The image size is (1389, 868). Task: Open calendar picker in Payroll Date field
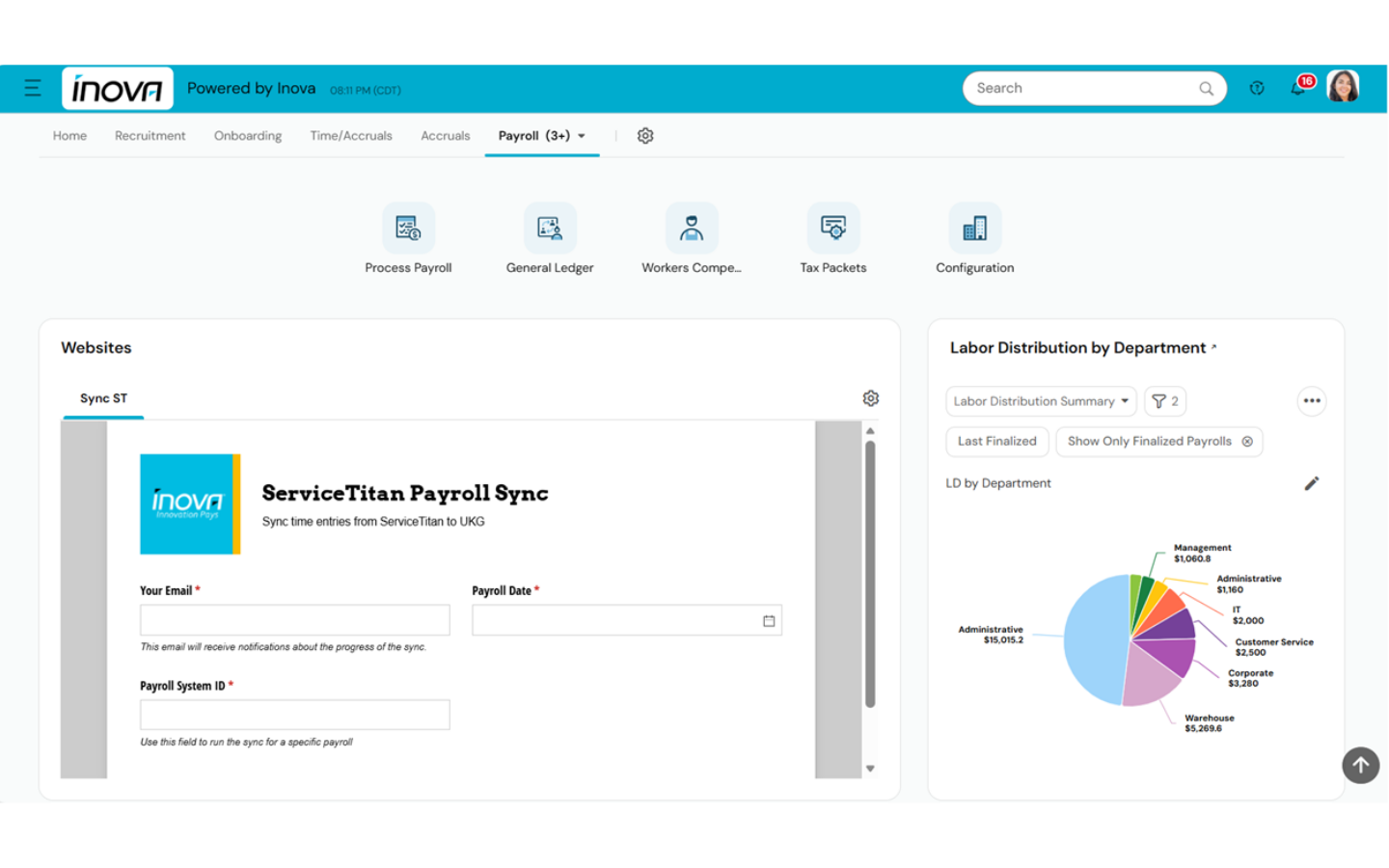click(769, 621)
